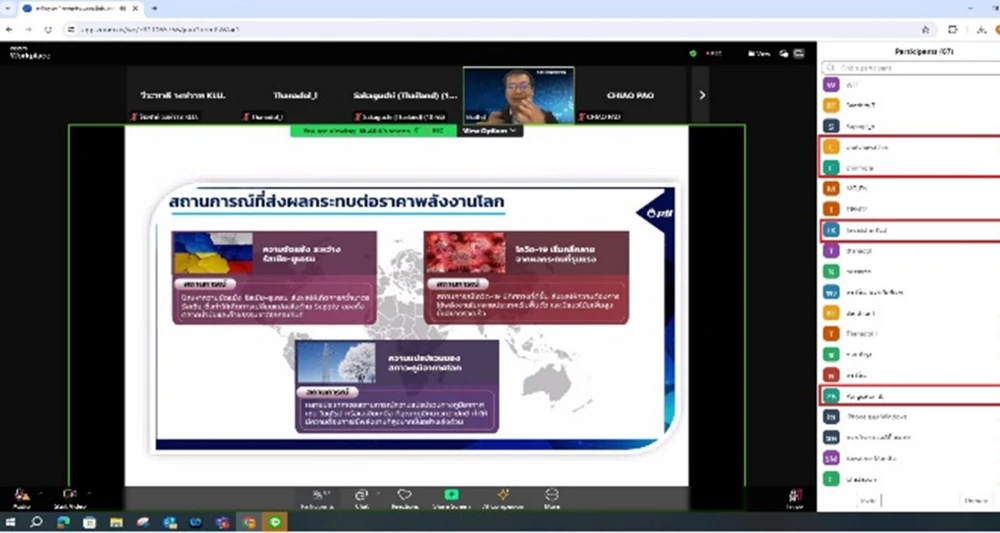
Task: Click the browser back arrow
Action: click(x=9, y=29)
